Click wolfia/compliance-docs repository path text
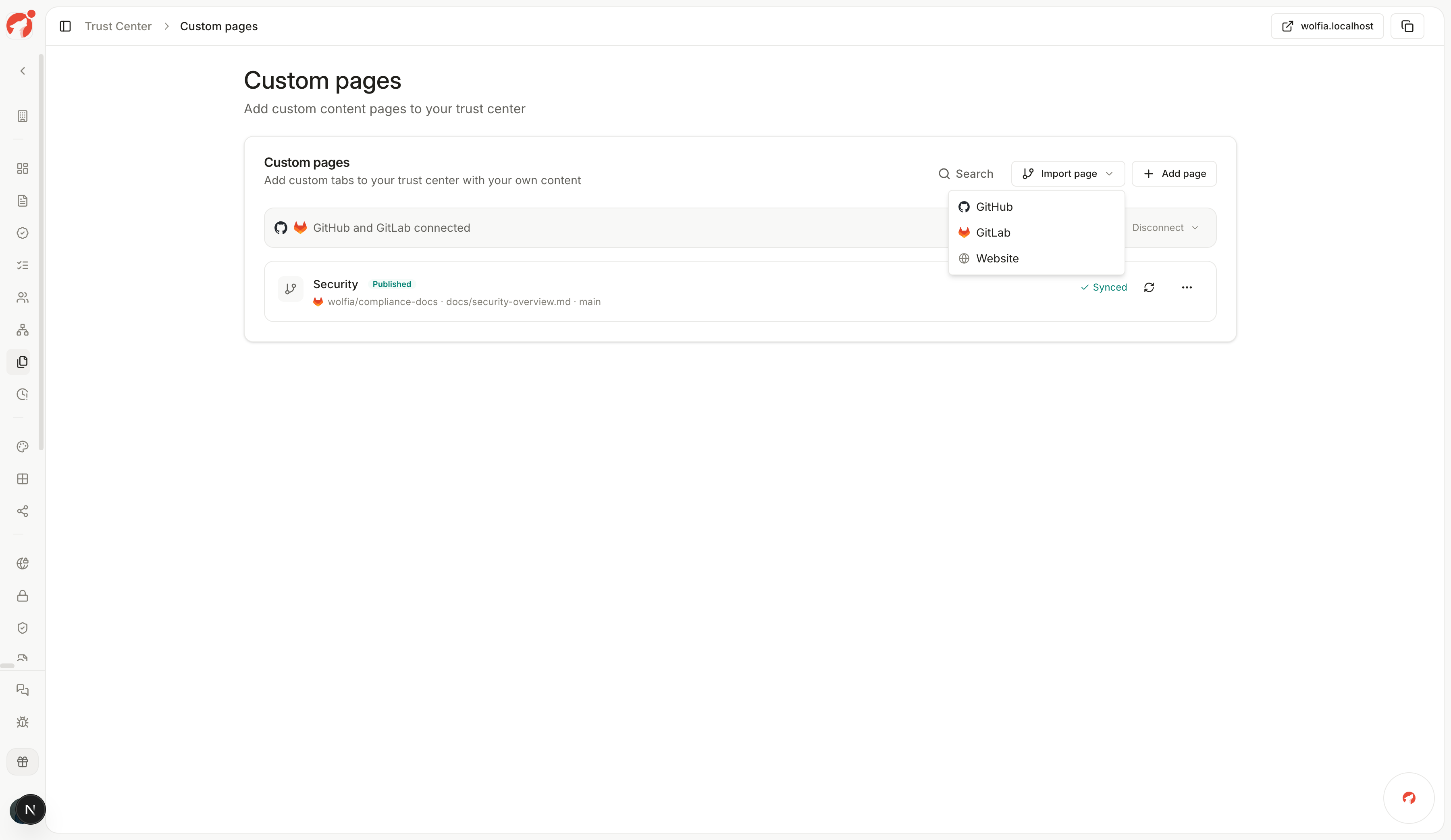1451x840 pixels. (x=382, y=301)
